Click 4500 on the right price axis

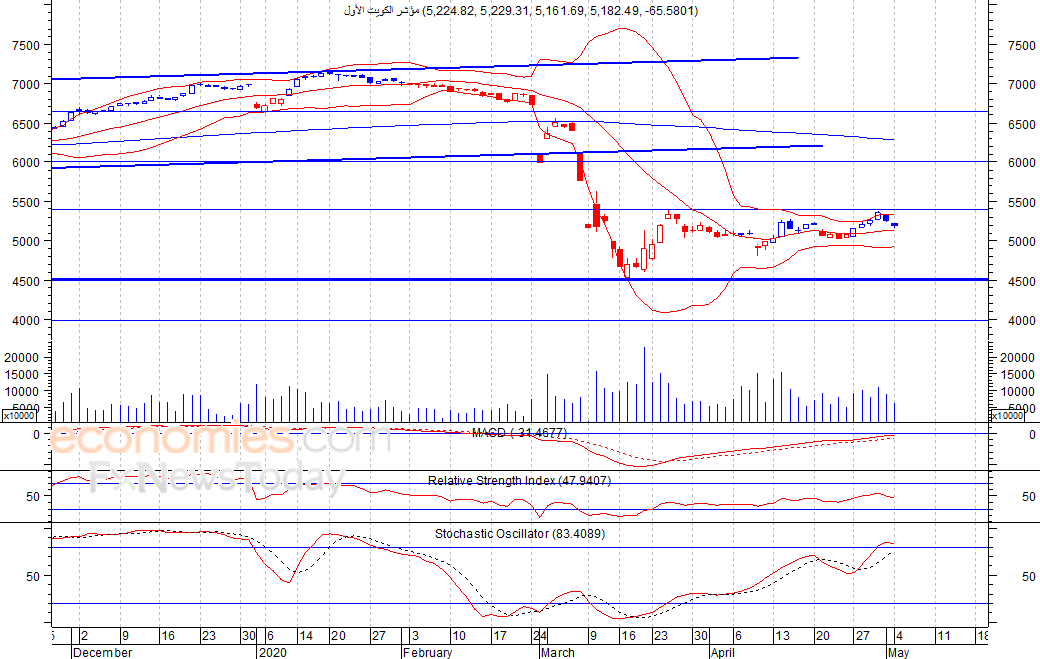click(1021, 282)
